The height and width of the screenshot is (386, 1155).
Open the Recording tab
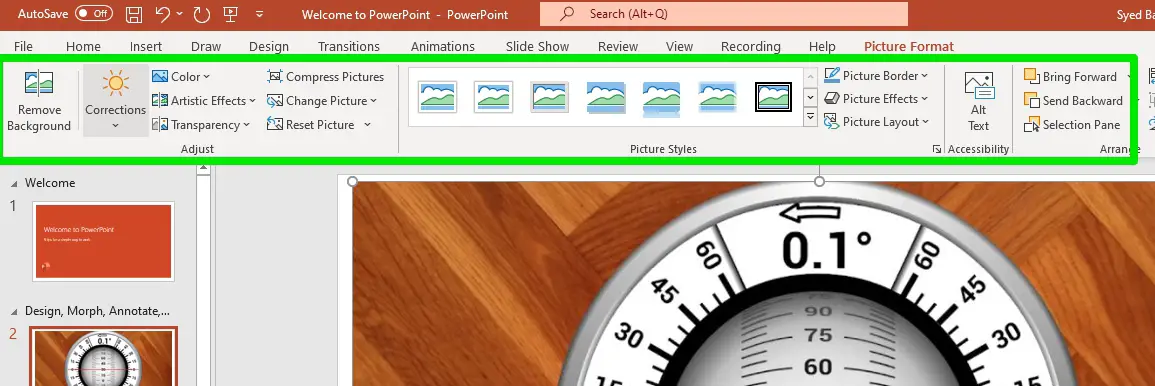[x=751, y=46]
